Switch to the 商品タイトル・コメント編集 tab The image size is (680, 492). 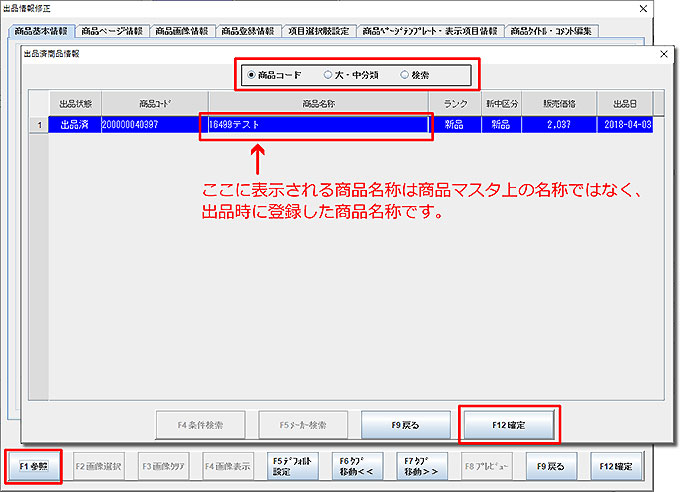point(551,31)
